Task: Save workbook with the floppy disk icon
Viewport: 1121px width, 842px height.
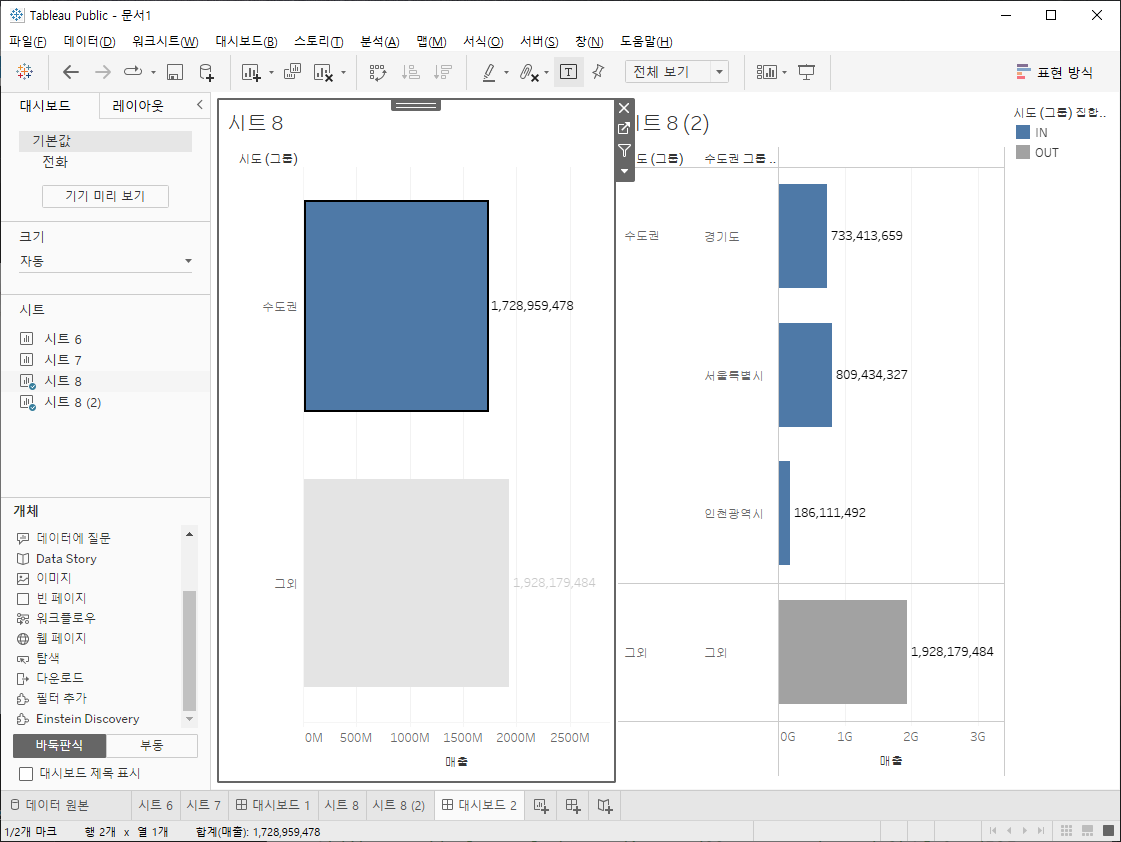Action: (174, 71)
